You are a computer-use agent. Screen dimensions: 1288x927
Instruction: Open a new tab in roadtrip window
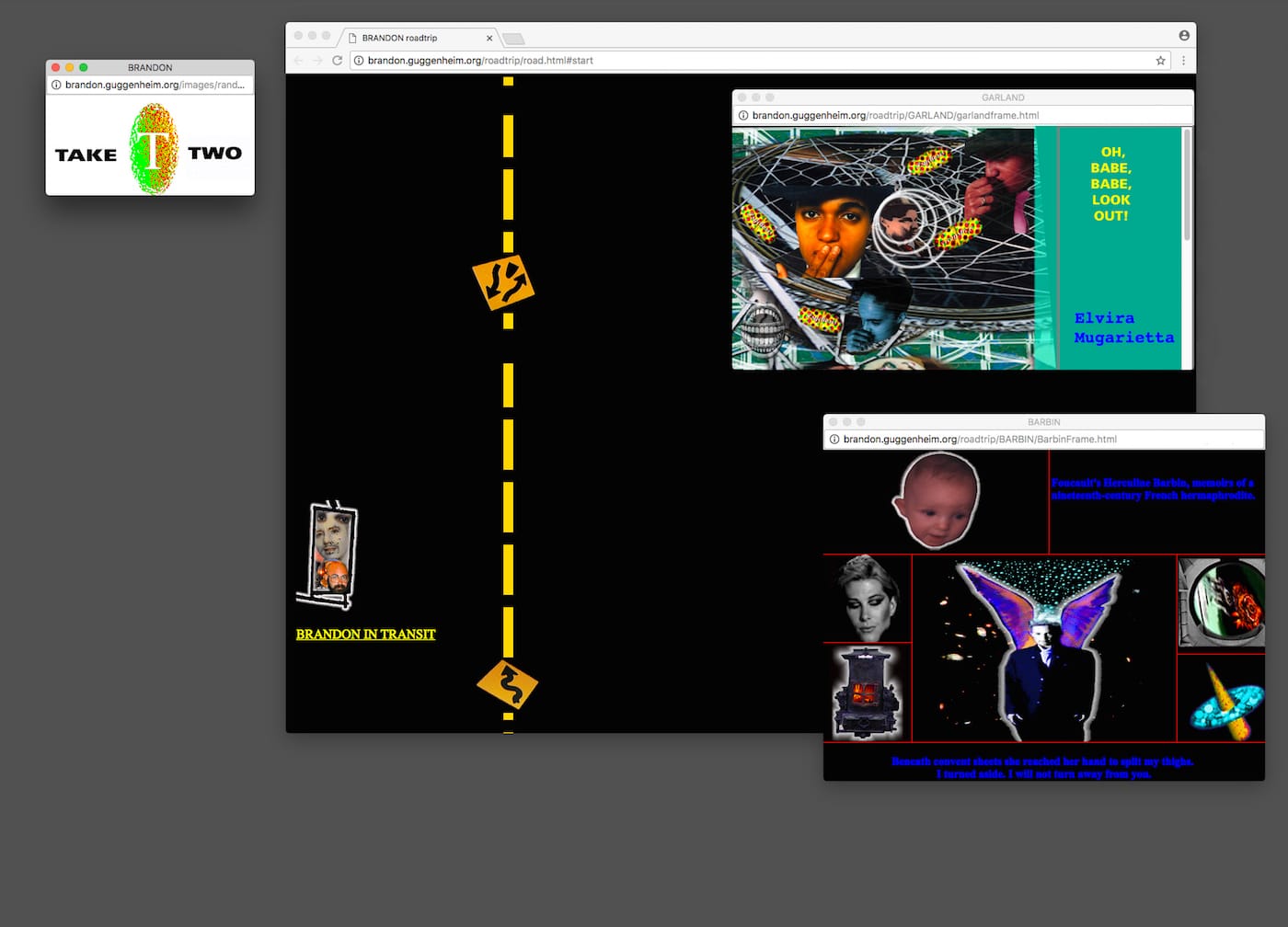pos(513,39)
